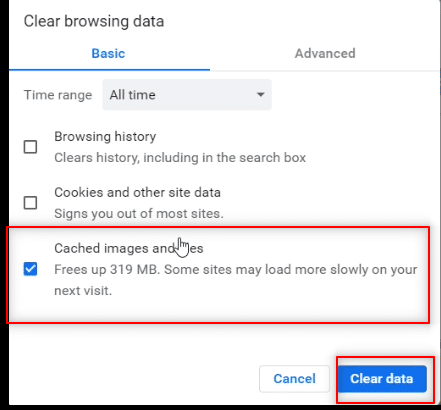Click the empty box icon next to Browsing history
The height and width of the screenshot is (410, 441).
pos(30,147)
